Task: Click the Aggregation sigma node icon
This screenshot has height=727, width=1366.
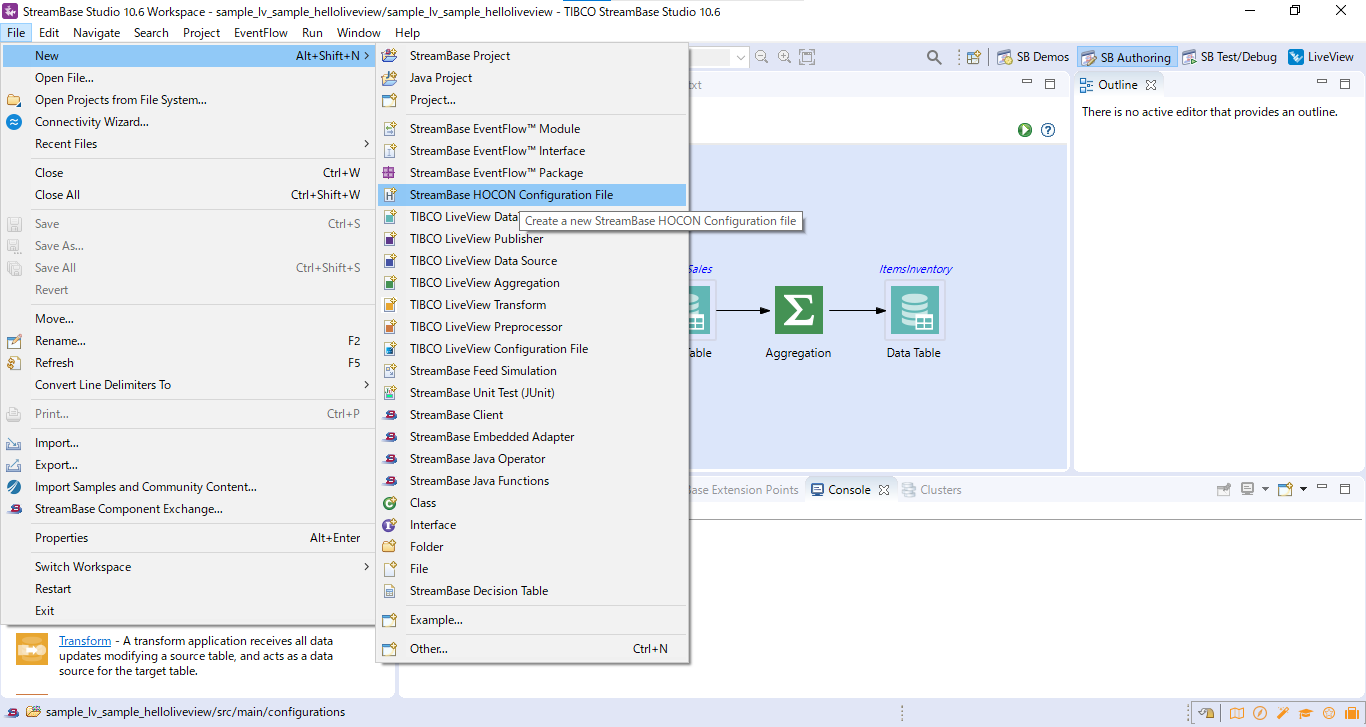Action: point(798,310)
